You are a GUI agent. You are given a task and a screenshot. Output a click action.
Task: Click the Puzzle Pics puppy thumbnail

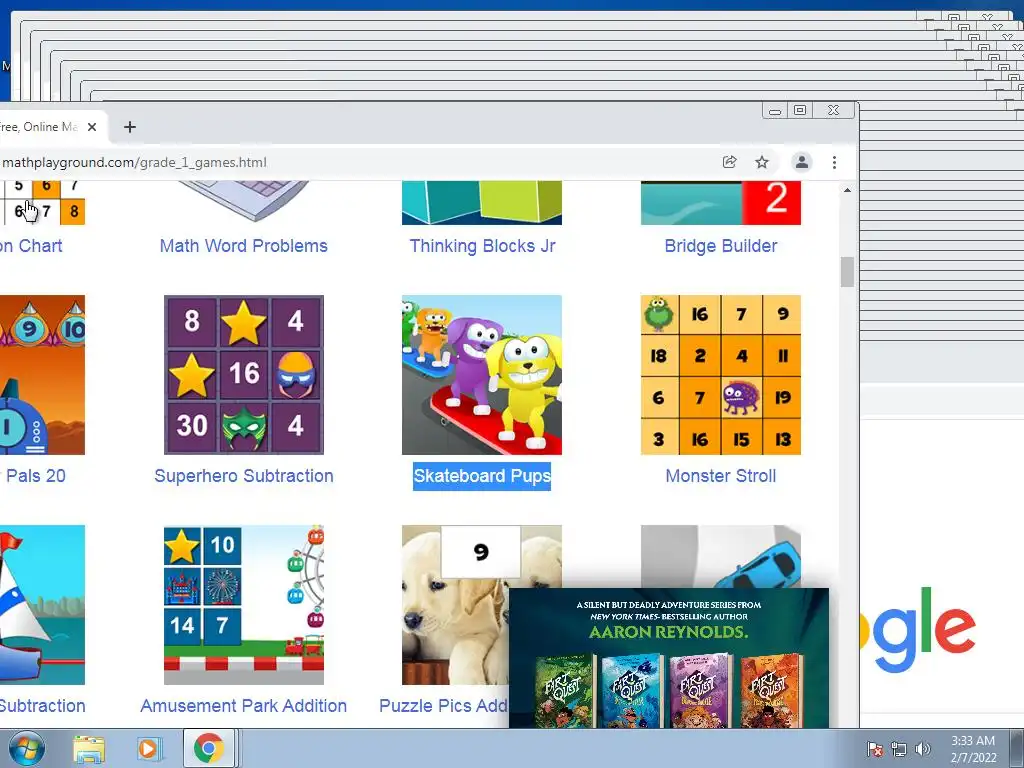click(455, 605)
